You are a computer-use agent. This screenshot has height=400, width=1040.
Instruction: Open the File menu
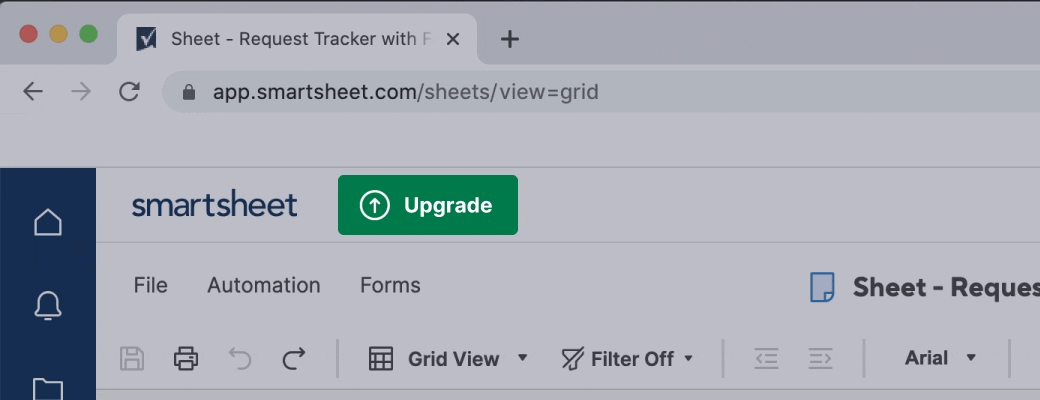pyautogui.click(x=150, y=285)
